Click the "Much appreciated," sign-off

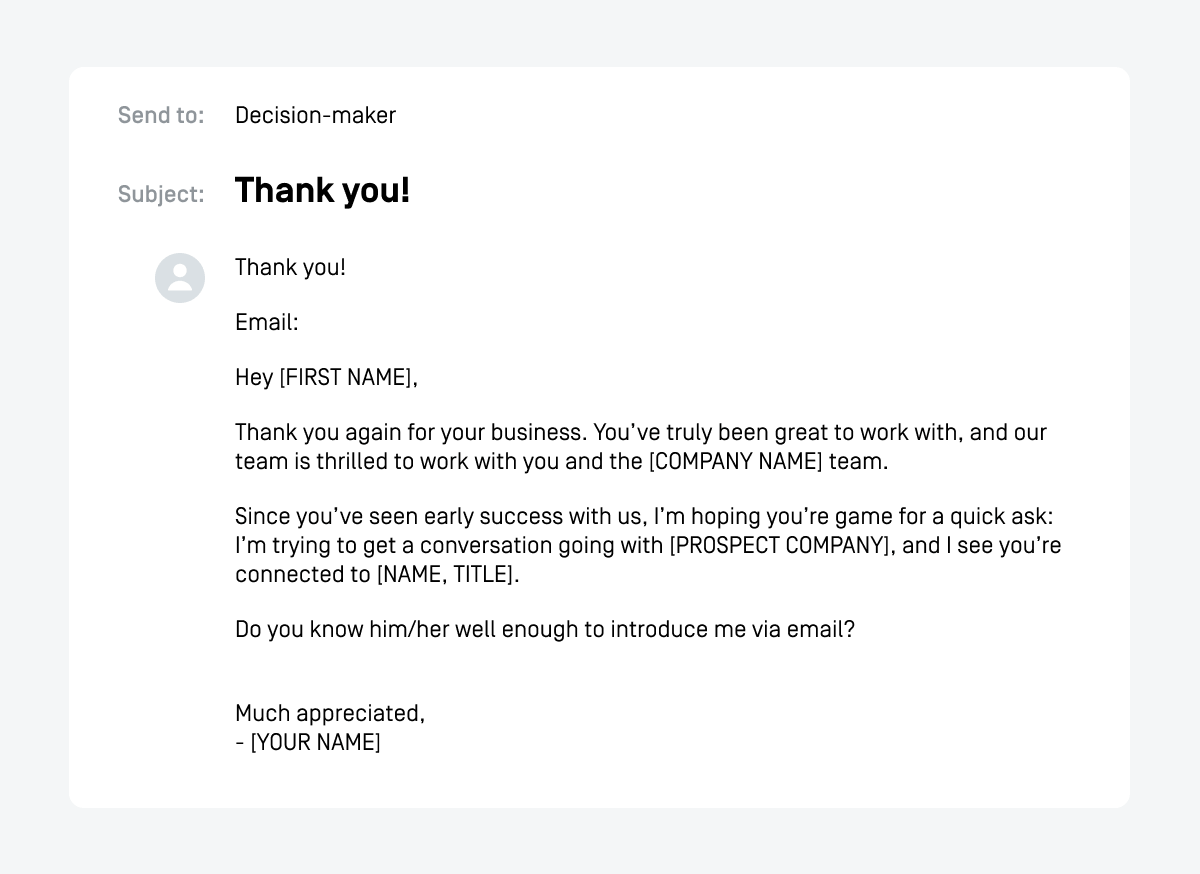tap(330, 713)
